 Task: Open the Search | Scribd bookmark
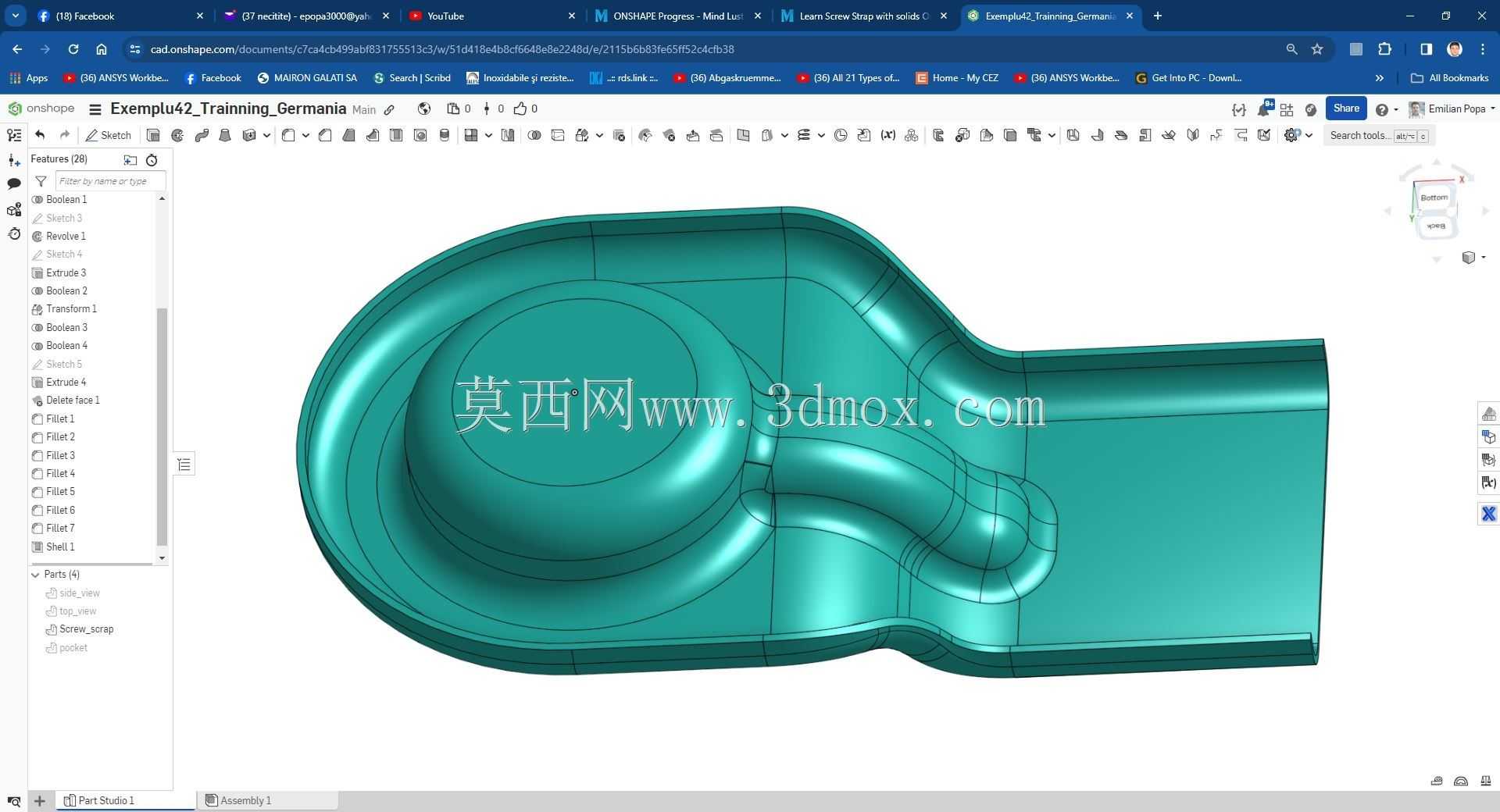[412, 78]
